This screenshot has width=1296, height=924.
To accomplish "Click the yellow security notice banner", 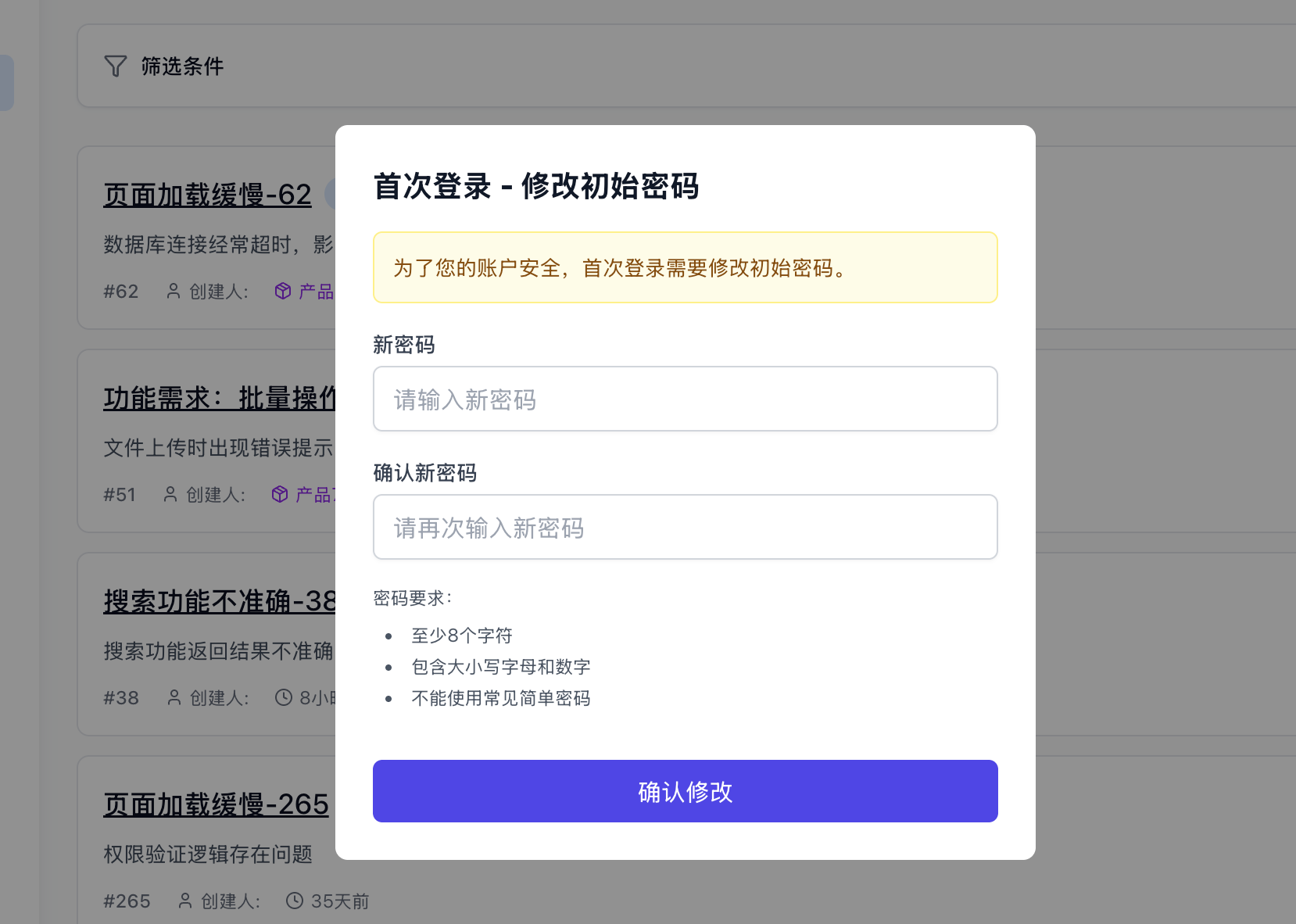I will [685, 267].
